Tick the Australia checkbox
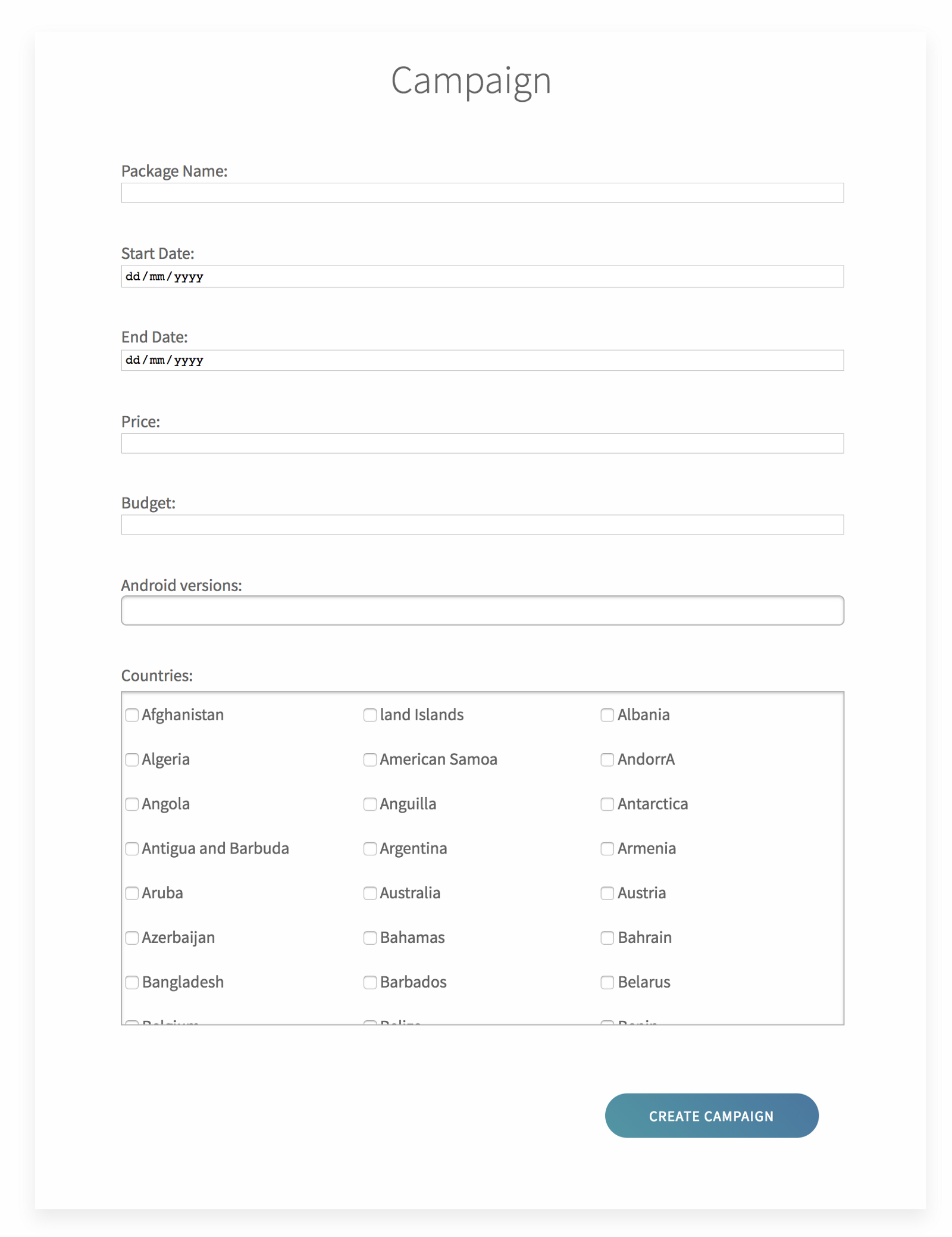The height and width of the screenshot is (1237, 952). pos(370,894)
